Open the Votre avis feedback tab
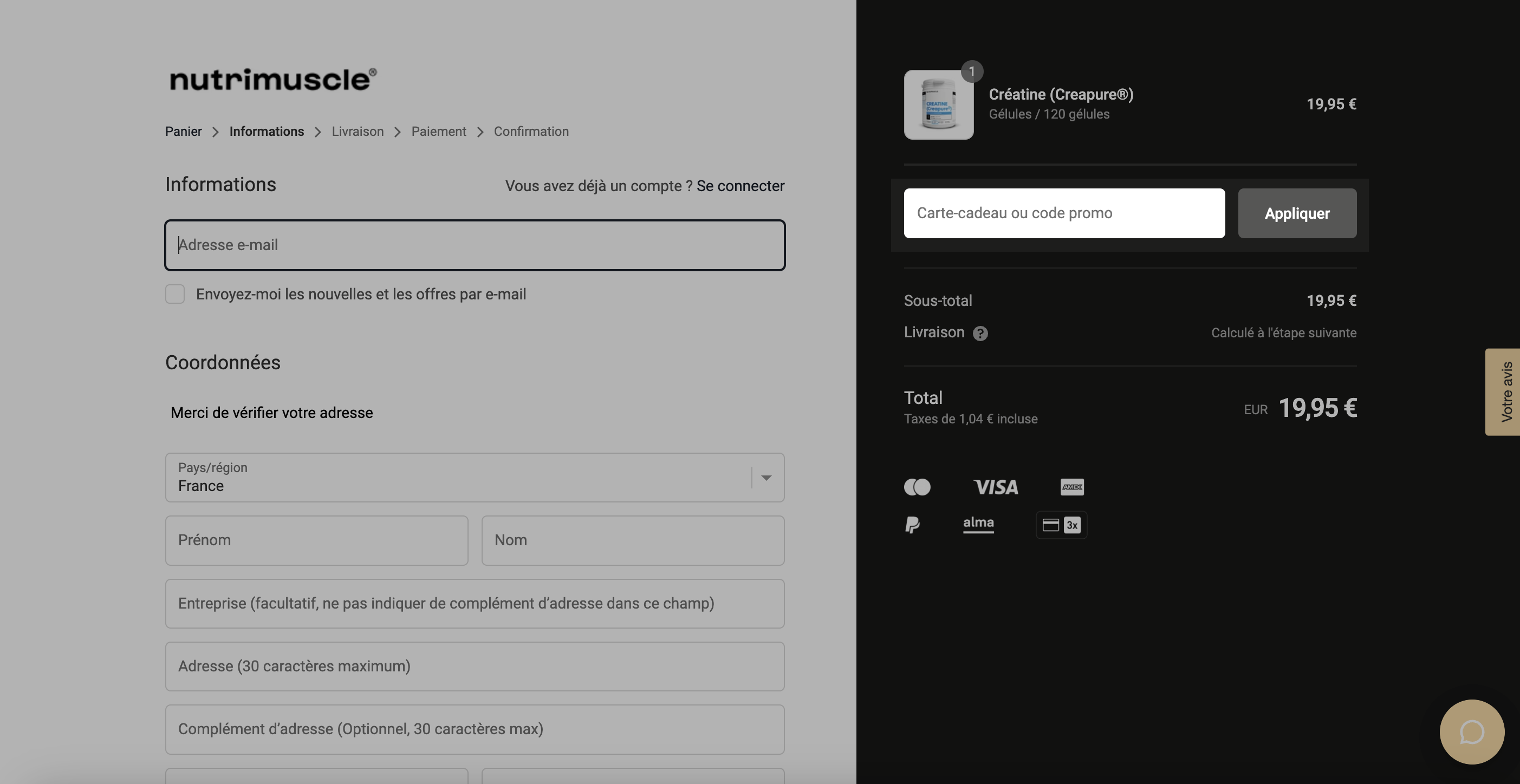This screenshot has width=1520, height=784. pyautogui.click(x=1502, y=391)
